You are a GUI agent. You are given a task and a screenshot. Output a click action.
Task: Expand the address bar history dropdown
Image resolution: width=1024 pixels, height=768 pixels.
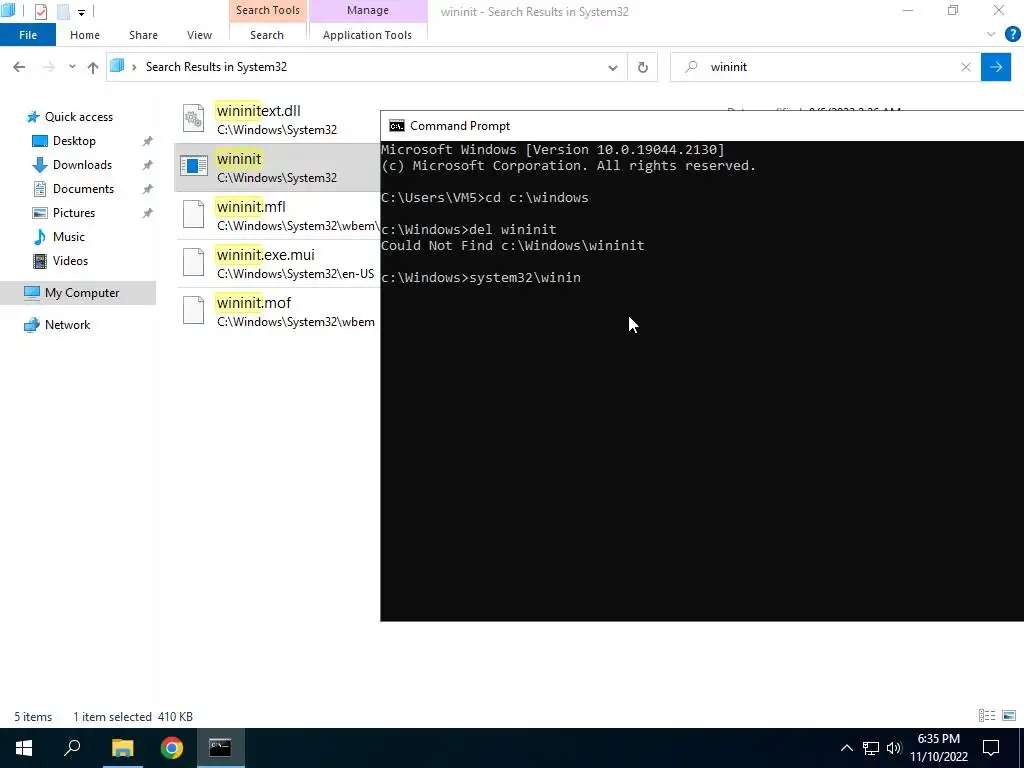(613, 67)
